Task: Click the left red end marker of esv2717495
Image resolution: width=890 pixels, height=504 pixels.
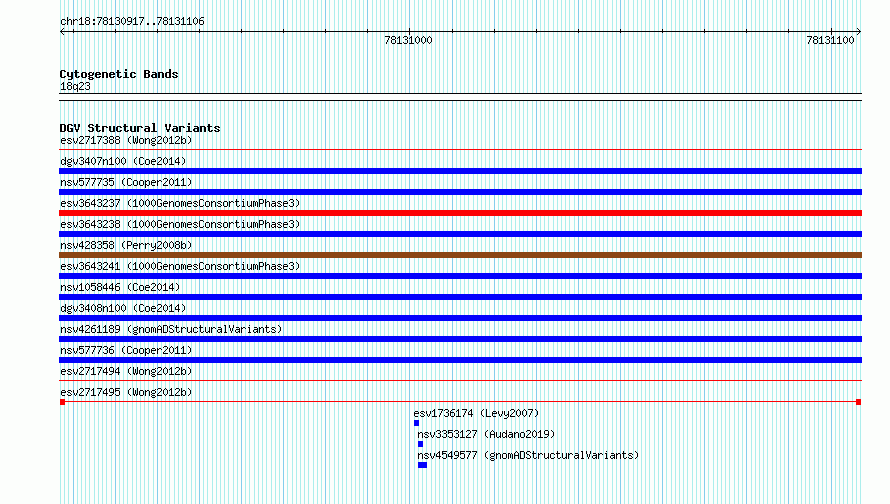Action: click(62, 402)
